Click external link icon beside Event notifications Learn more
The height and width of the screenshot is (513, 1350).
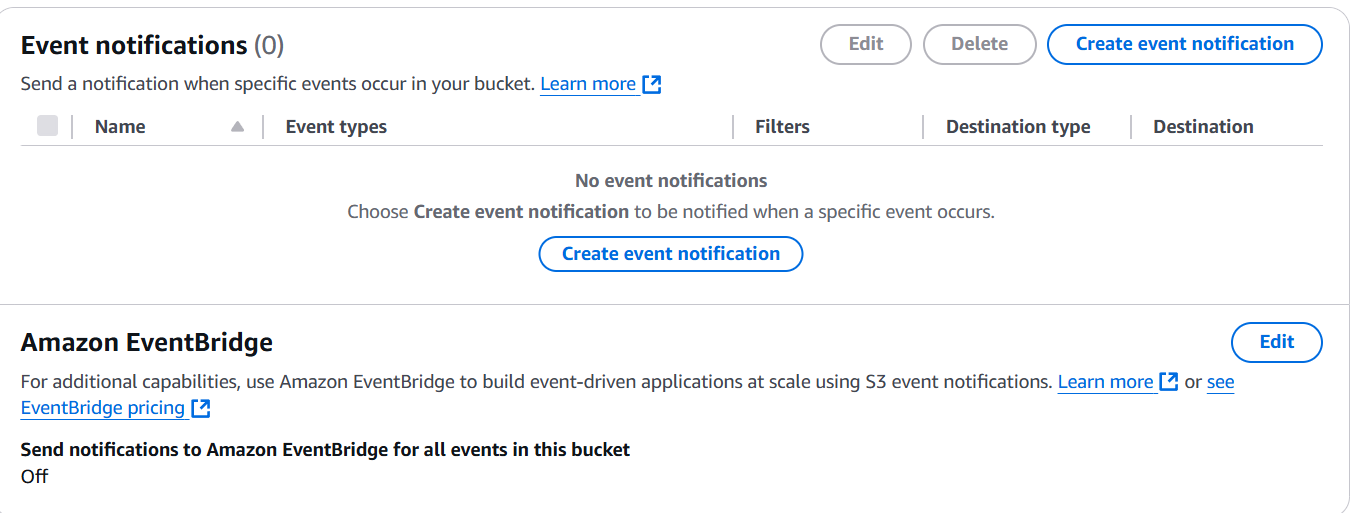[652, 84]
